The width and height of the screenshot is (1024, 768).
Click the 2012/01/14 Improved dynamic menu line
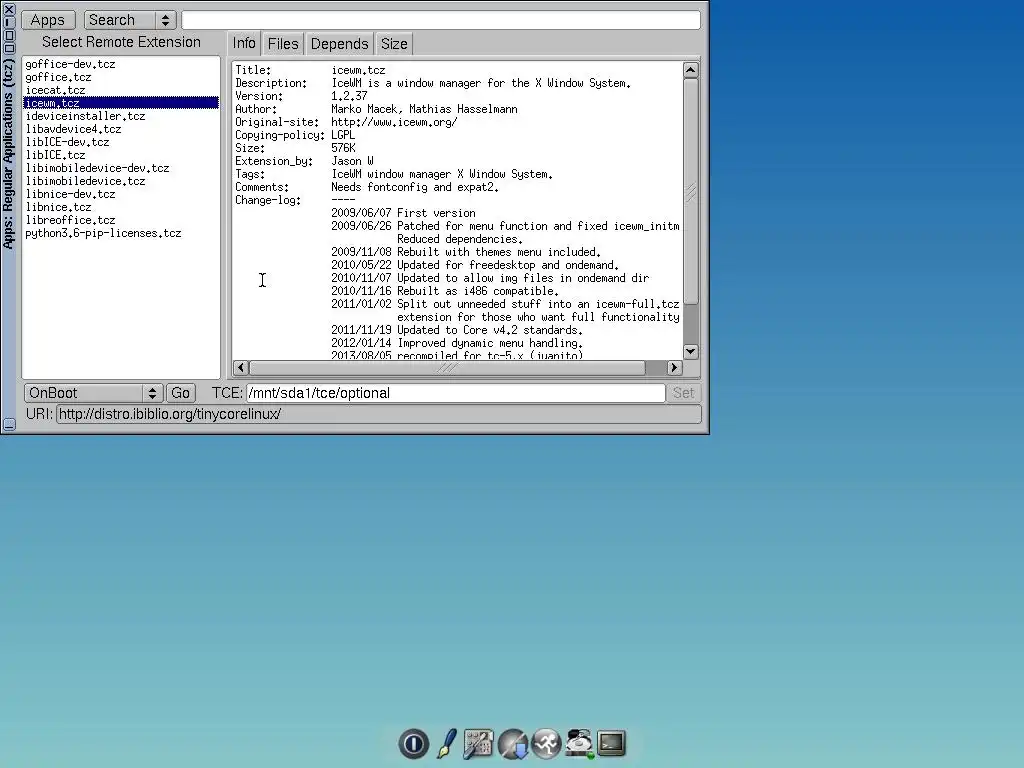click(457, 344)
